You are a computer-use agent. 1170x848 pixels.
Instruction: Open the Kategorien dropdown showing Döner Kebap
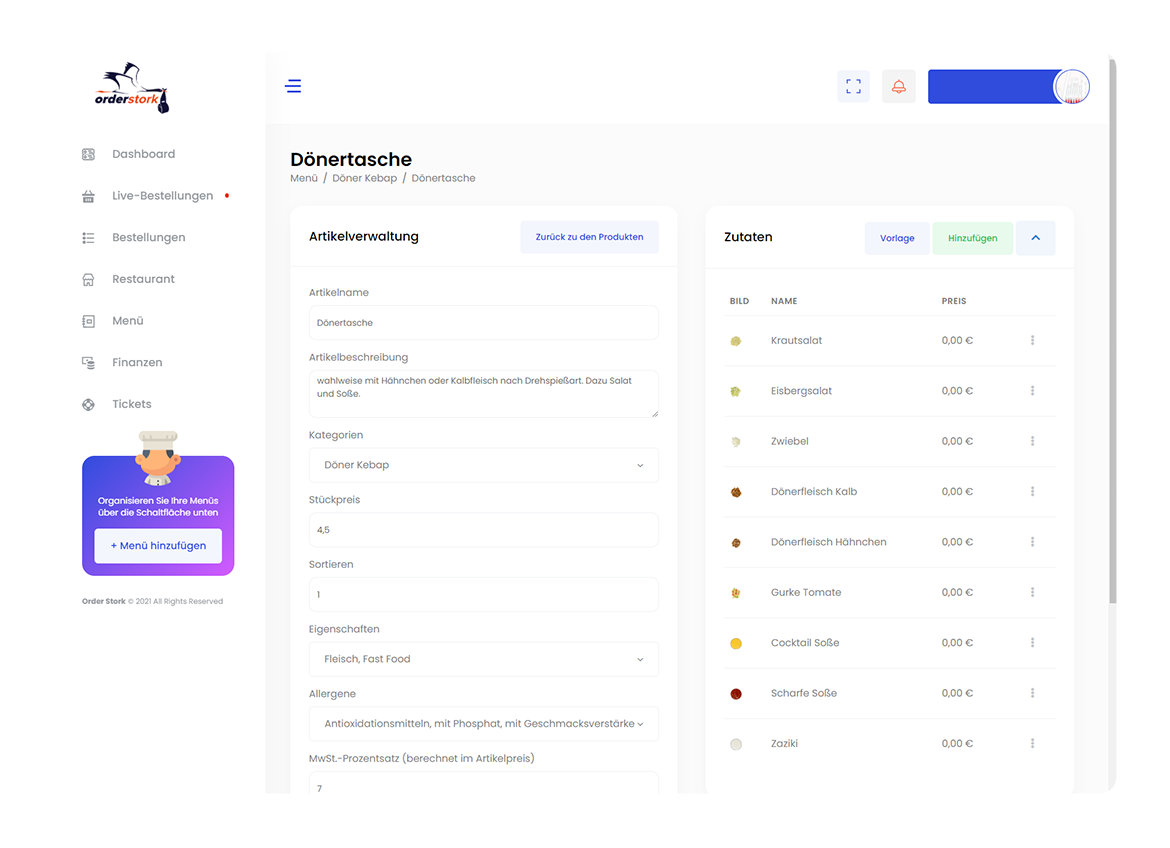(x=483, y=465)
